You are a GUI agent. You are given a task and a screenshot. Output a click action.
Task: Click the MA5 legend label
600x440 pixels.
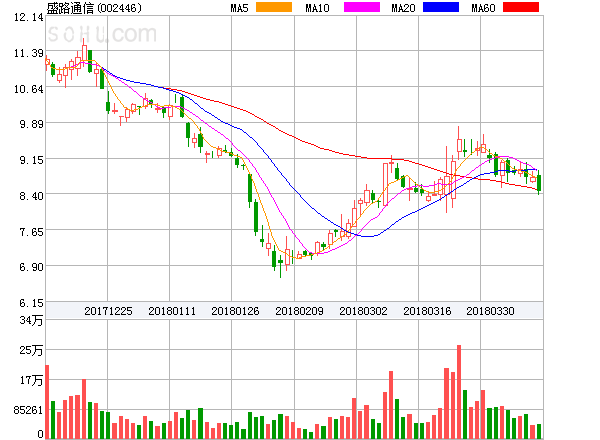pyautogui.click(x=240, y=8)
